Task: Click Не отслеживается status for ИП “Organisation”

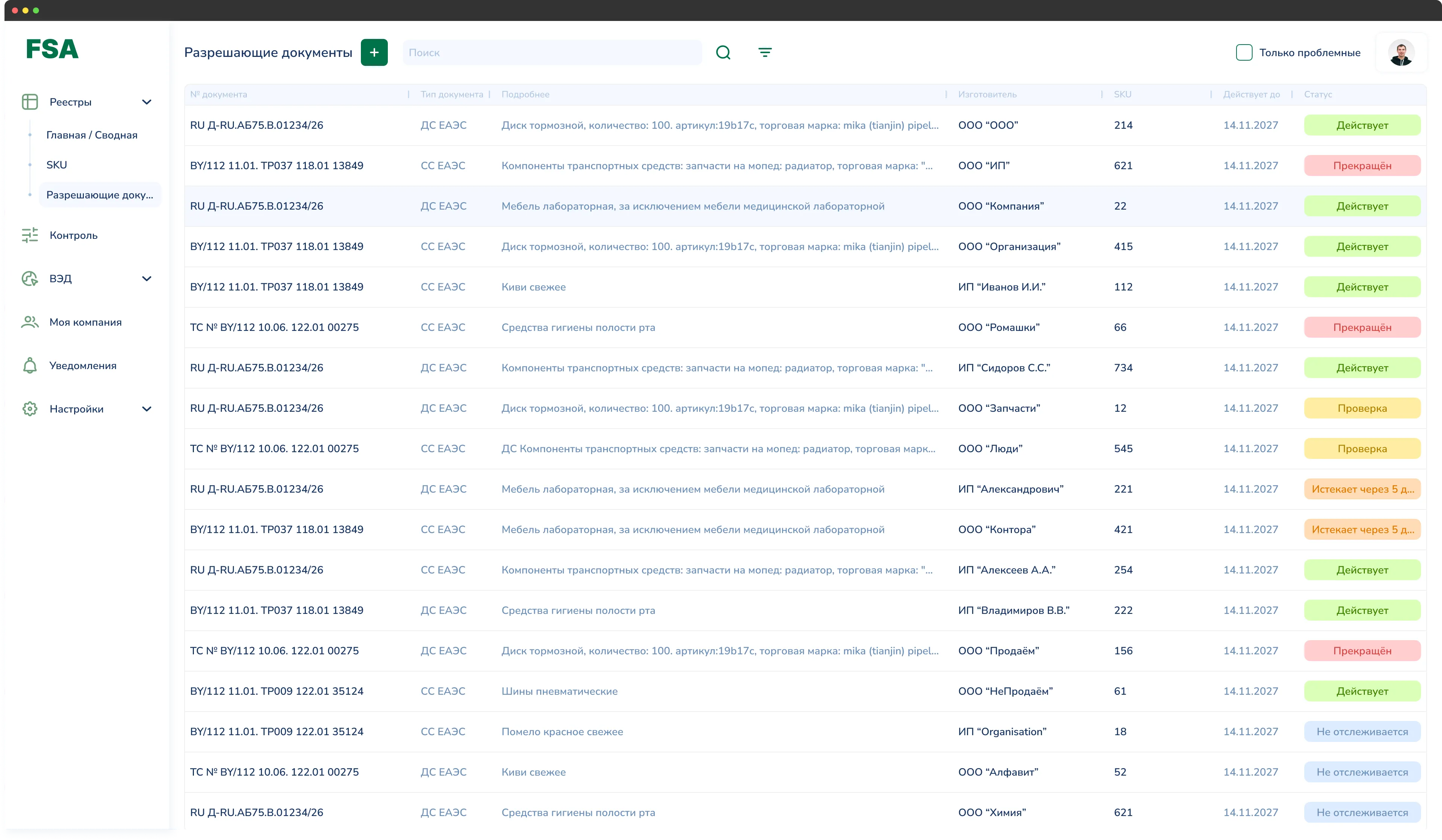Action: pos(1362,731)
